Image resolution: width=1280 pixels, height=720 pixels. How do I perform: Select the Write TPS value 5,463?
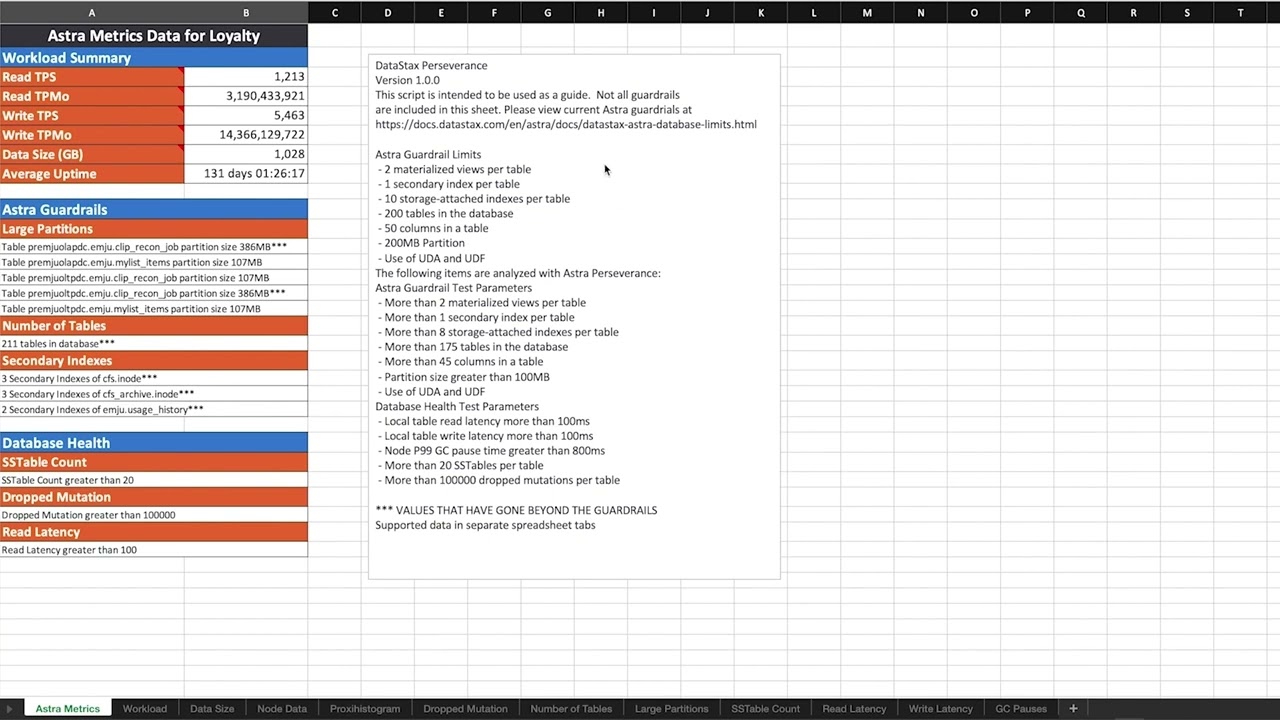246,116
